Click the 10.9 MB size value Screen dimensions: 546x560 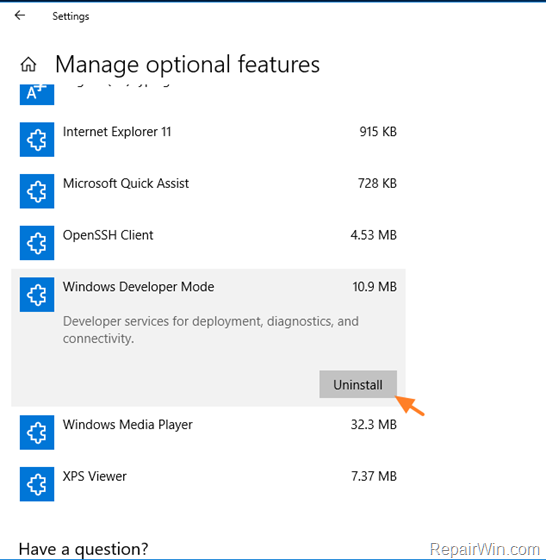(375, 287)
